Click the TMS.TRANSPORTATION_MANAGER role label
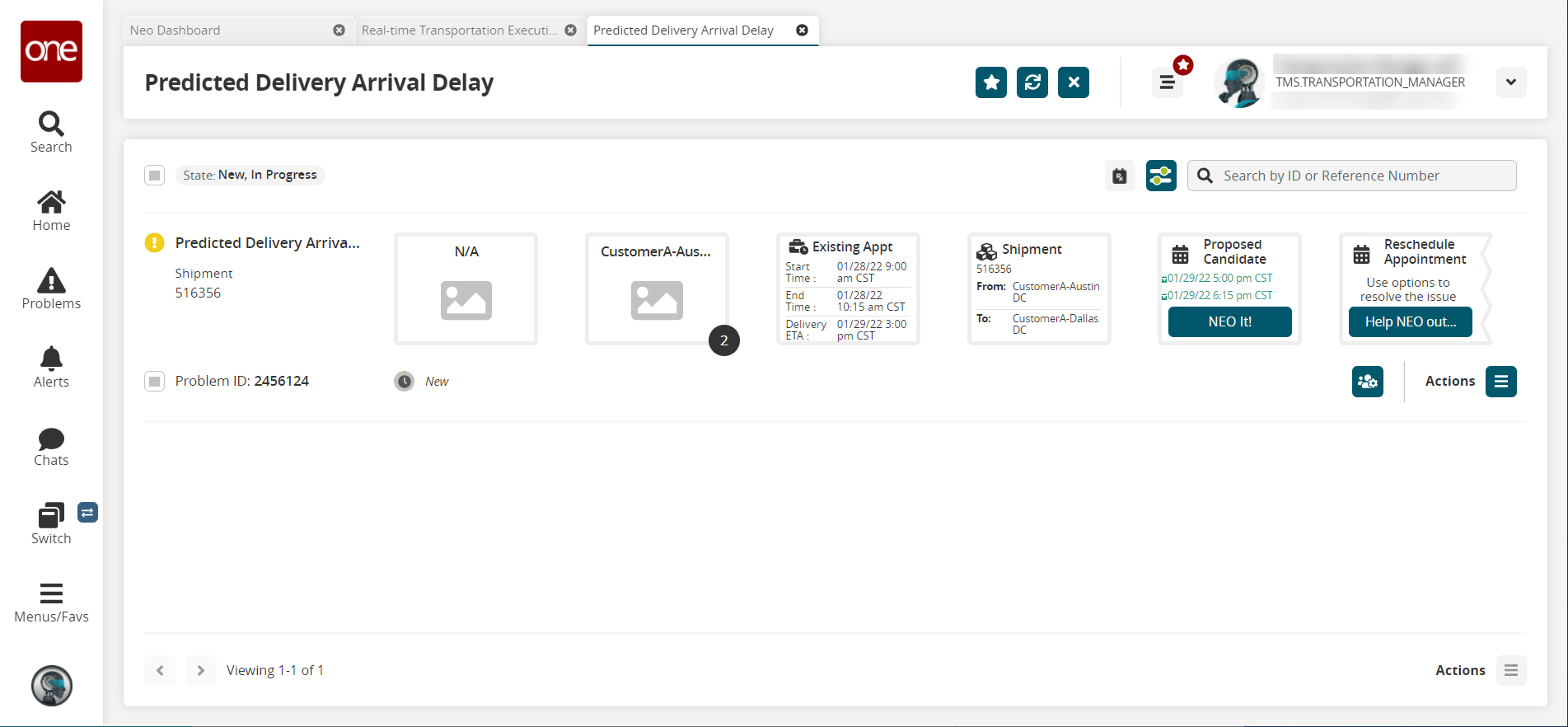 pyautogui.click(x=1370, y=82)
